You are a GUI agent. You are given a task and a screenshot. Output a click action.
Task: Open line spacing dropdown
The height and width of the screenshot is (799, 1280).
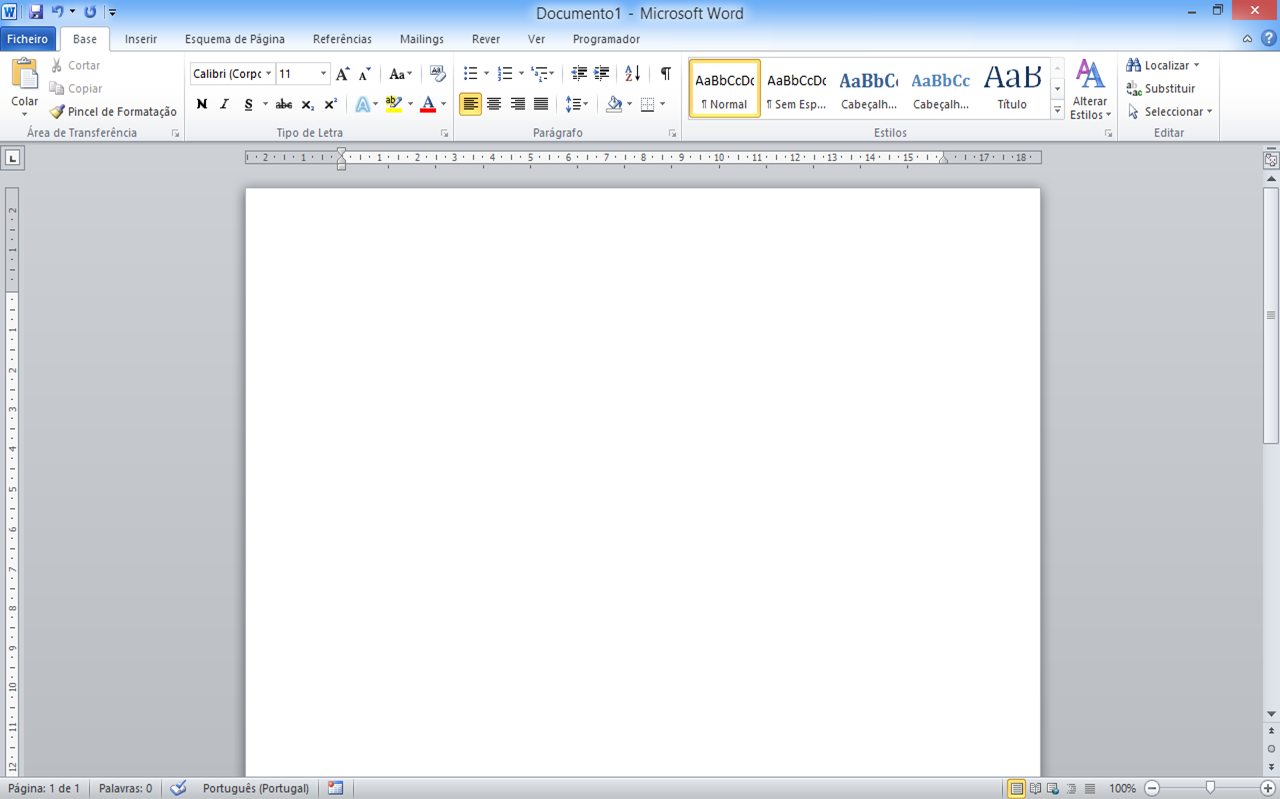click(x=577, y=104)
